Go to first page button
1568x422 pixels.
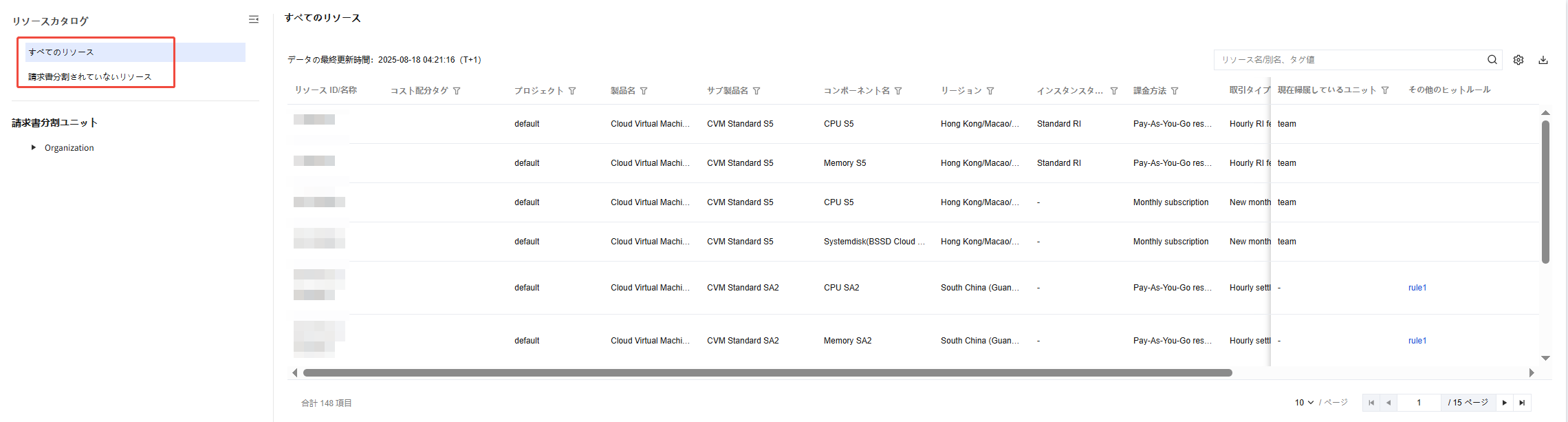click(x=1371, y=403)
